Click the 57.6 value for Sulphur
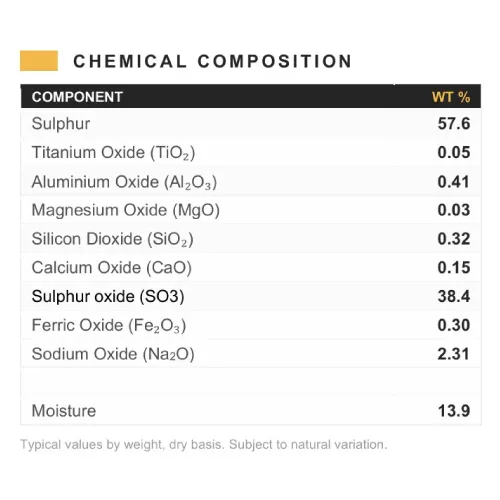The width and height of the screenshot is (500, 500). click(454, 124)
